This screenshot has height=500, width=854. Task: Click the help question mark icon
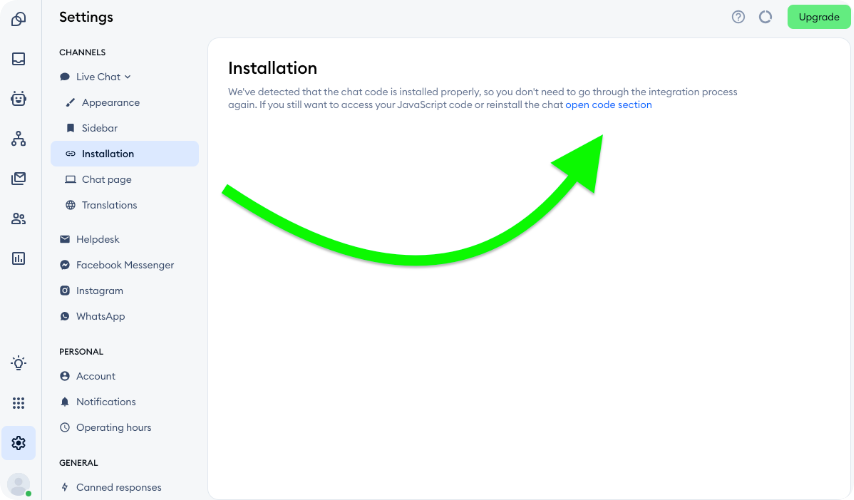pos(738,17)
